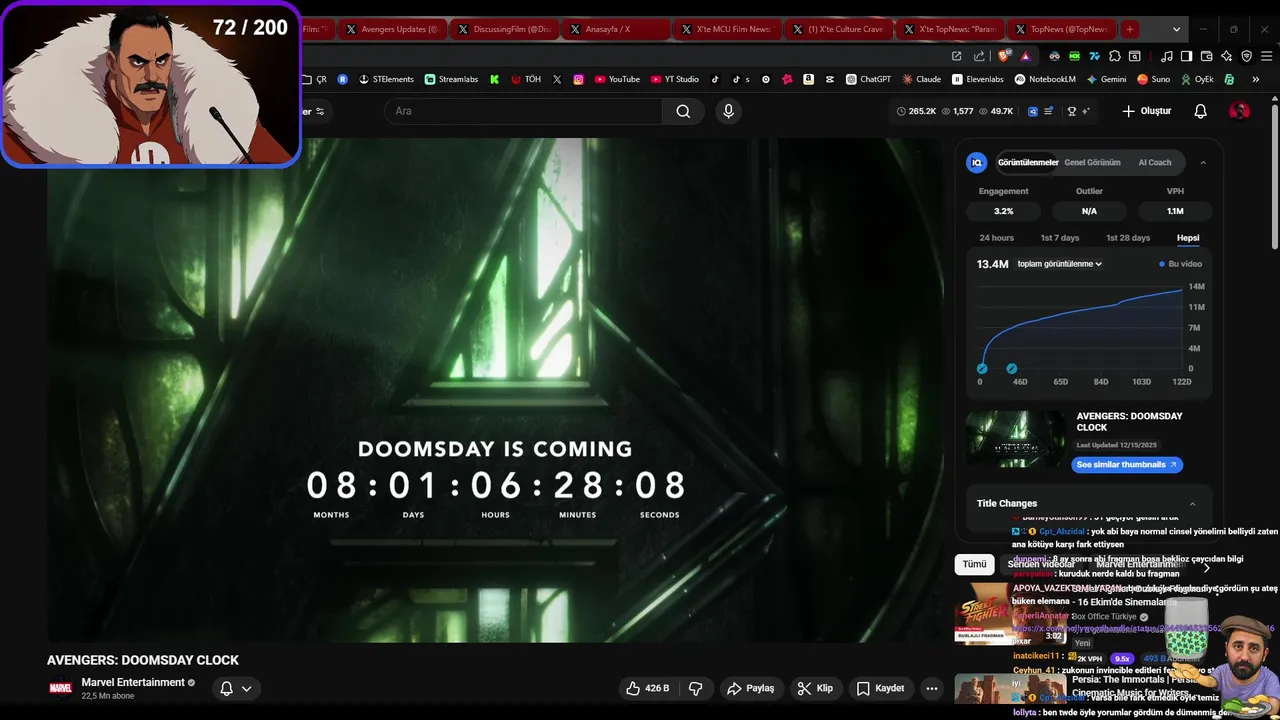
Task: Share the video via Paylaş button
Action: pyautogui.click(x=750, y=688)
